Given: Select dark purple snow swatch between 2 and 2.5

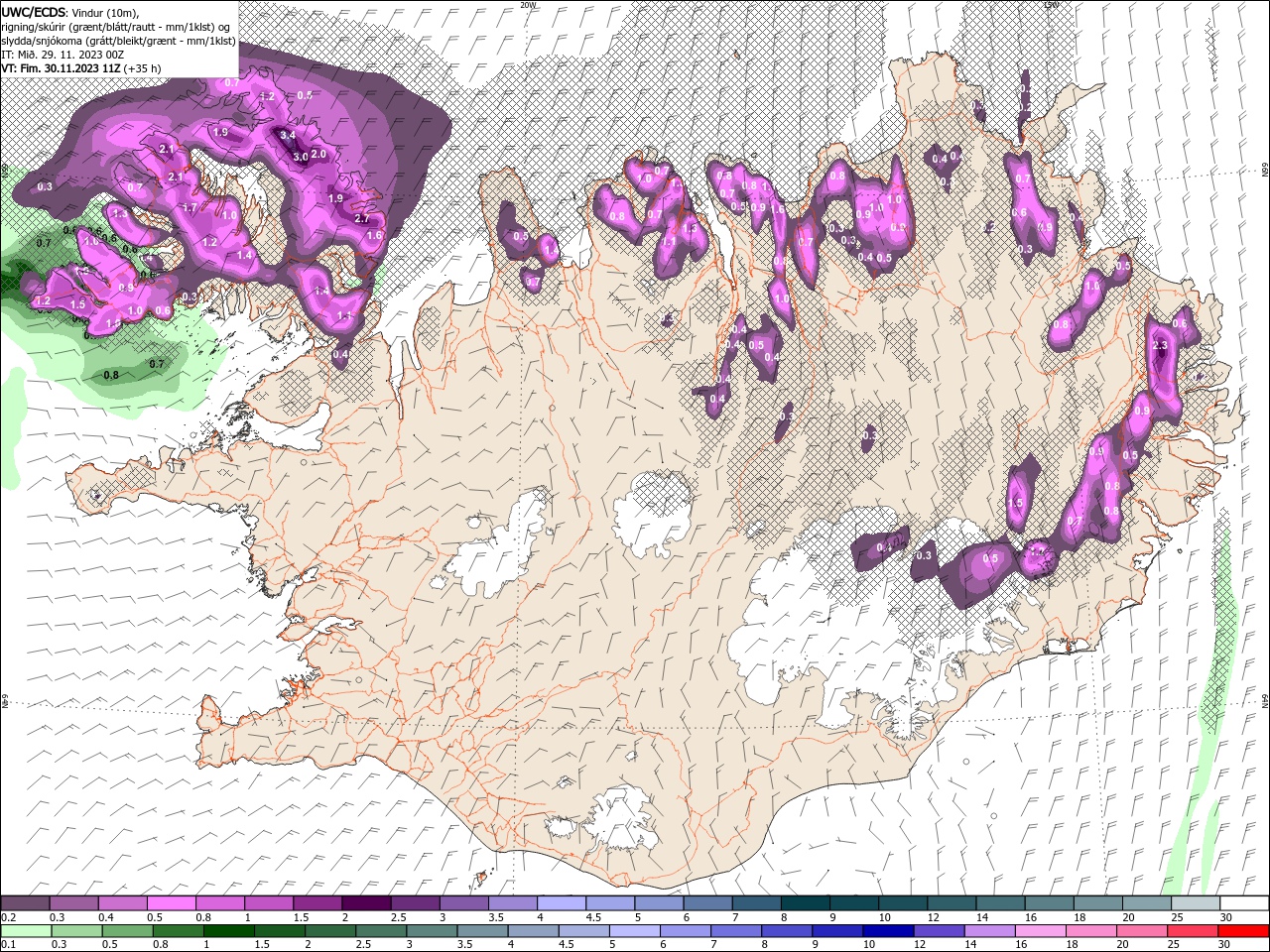Looking at the screenshot, I should click(x=365, y=902).
